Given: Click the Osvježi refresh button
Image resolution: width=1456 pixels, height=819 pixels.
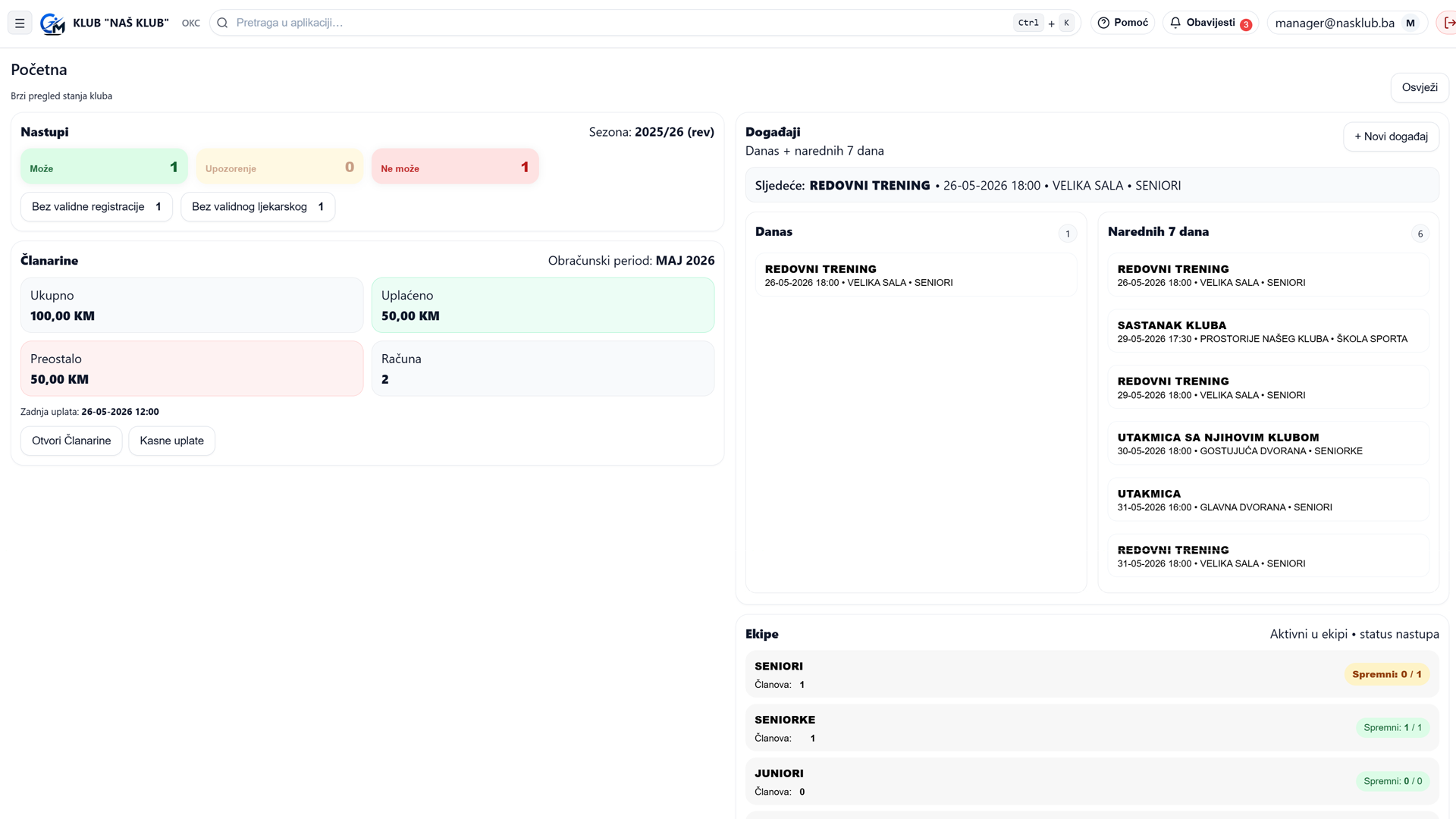Looking at the screenshot, I should click(x=1420, y=87).
